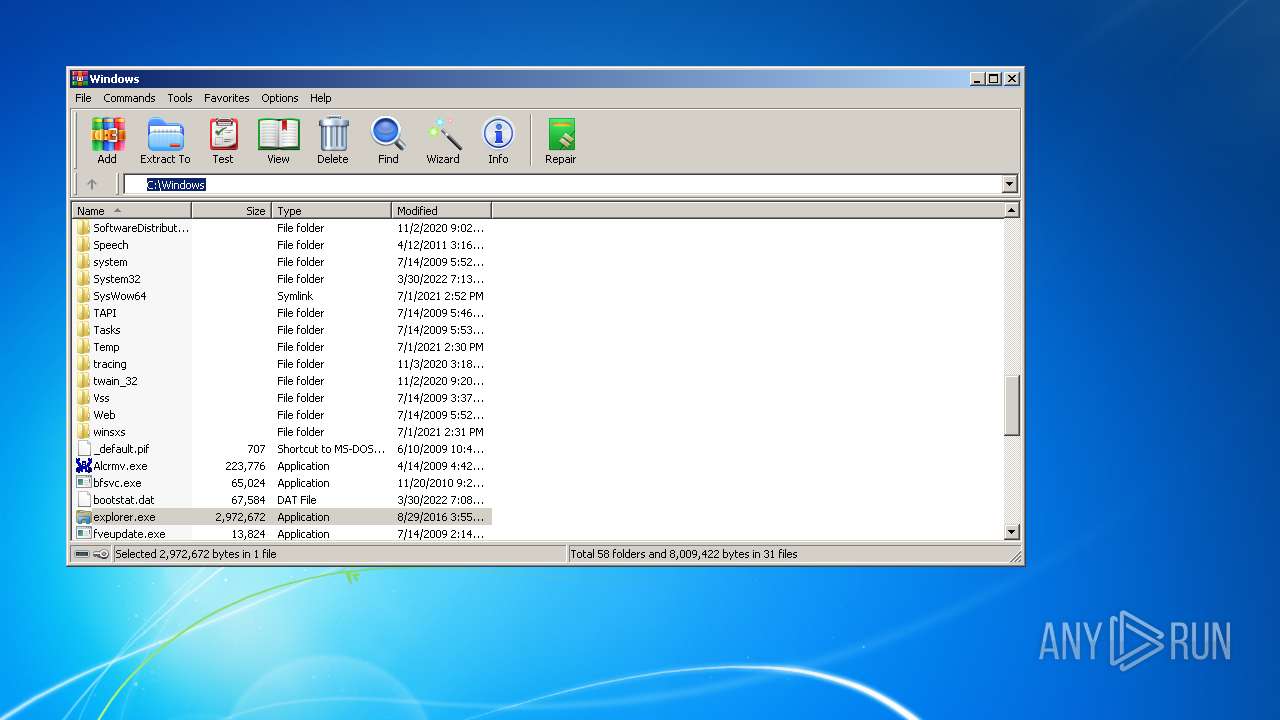
Task: Select the SysWow64 symlink folder icon
Action: pyautogui.click(x=84, y=296)
